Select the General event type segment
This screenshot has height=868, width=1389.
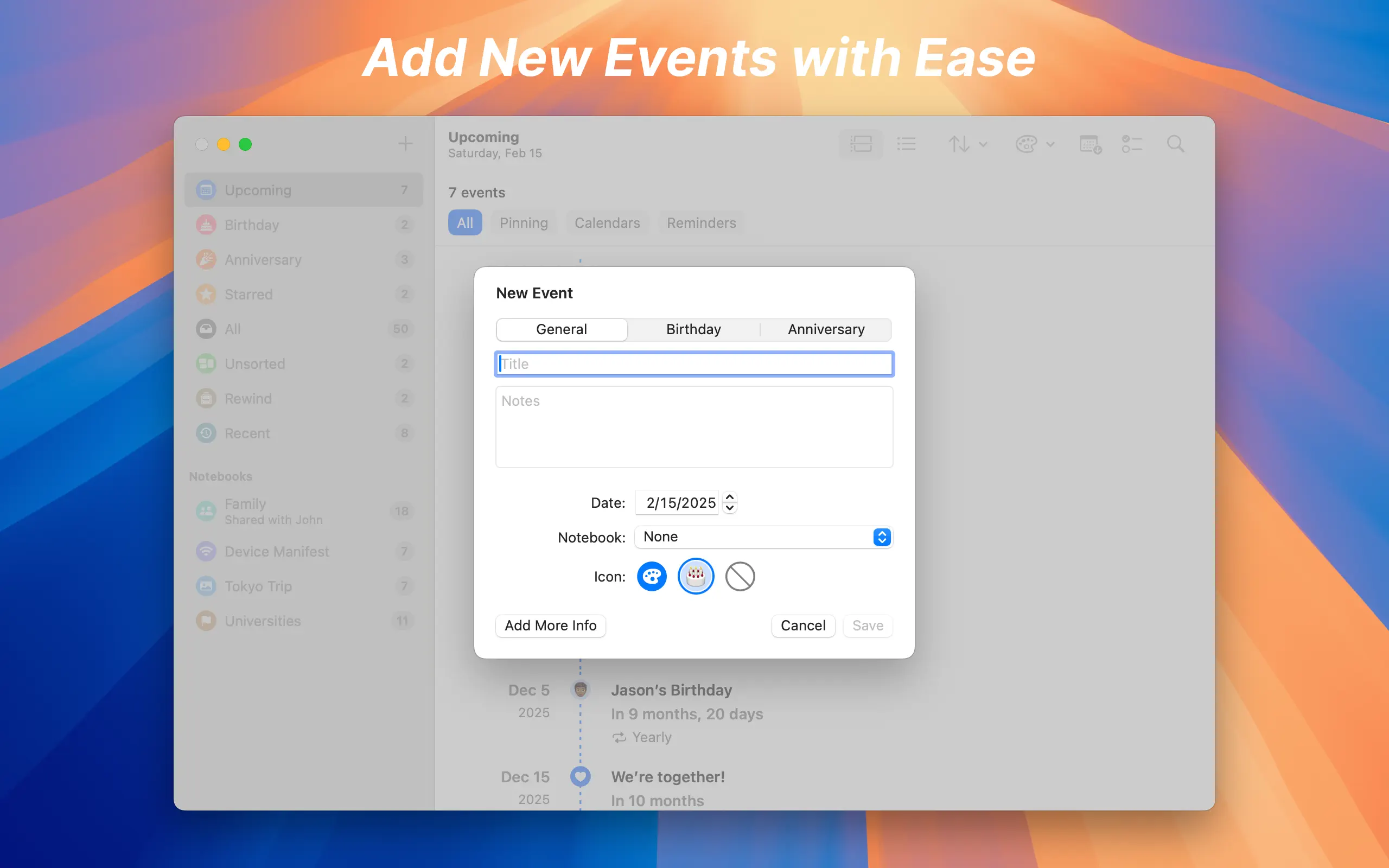(562, 329)
